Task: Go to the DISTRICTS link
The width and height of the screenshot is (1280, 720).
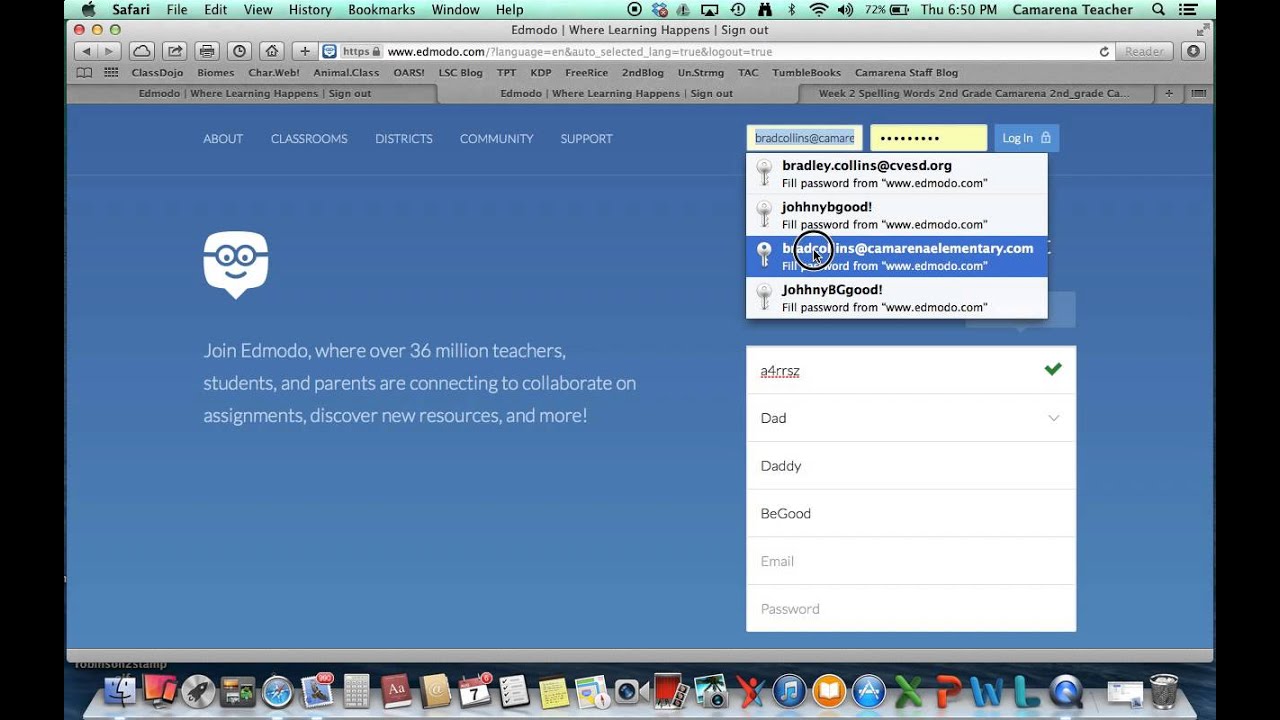Action: [x=404, y=139]
